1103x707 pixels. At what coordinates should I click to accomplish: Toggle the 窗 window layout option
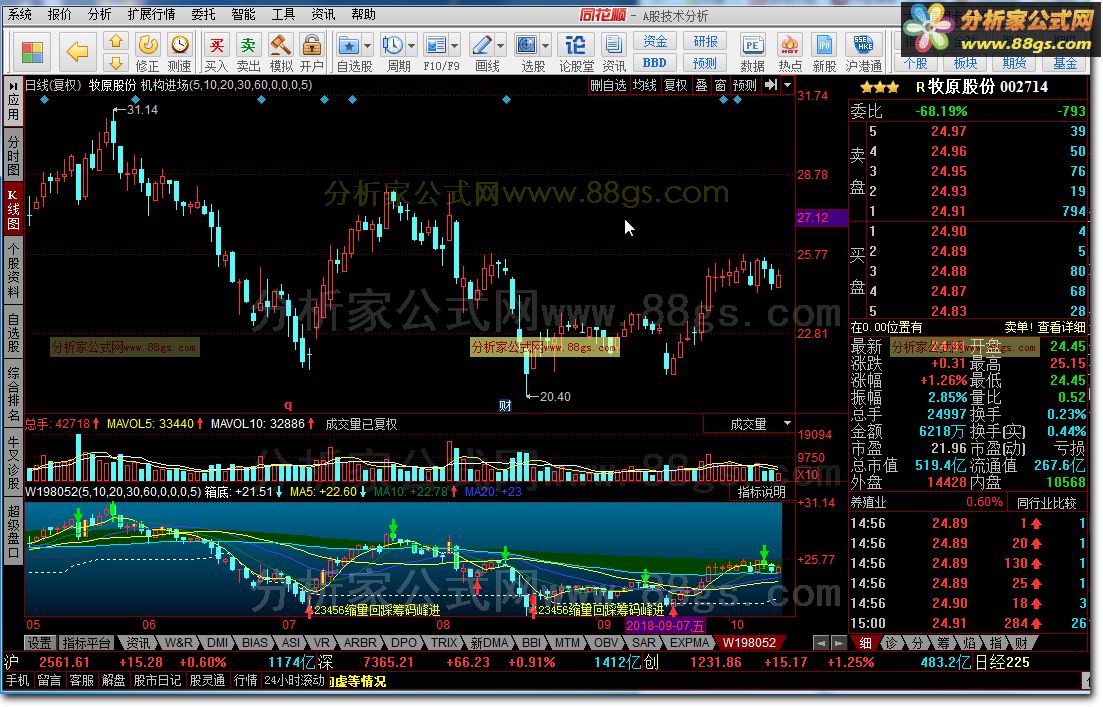tap(720, 85)
